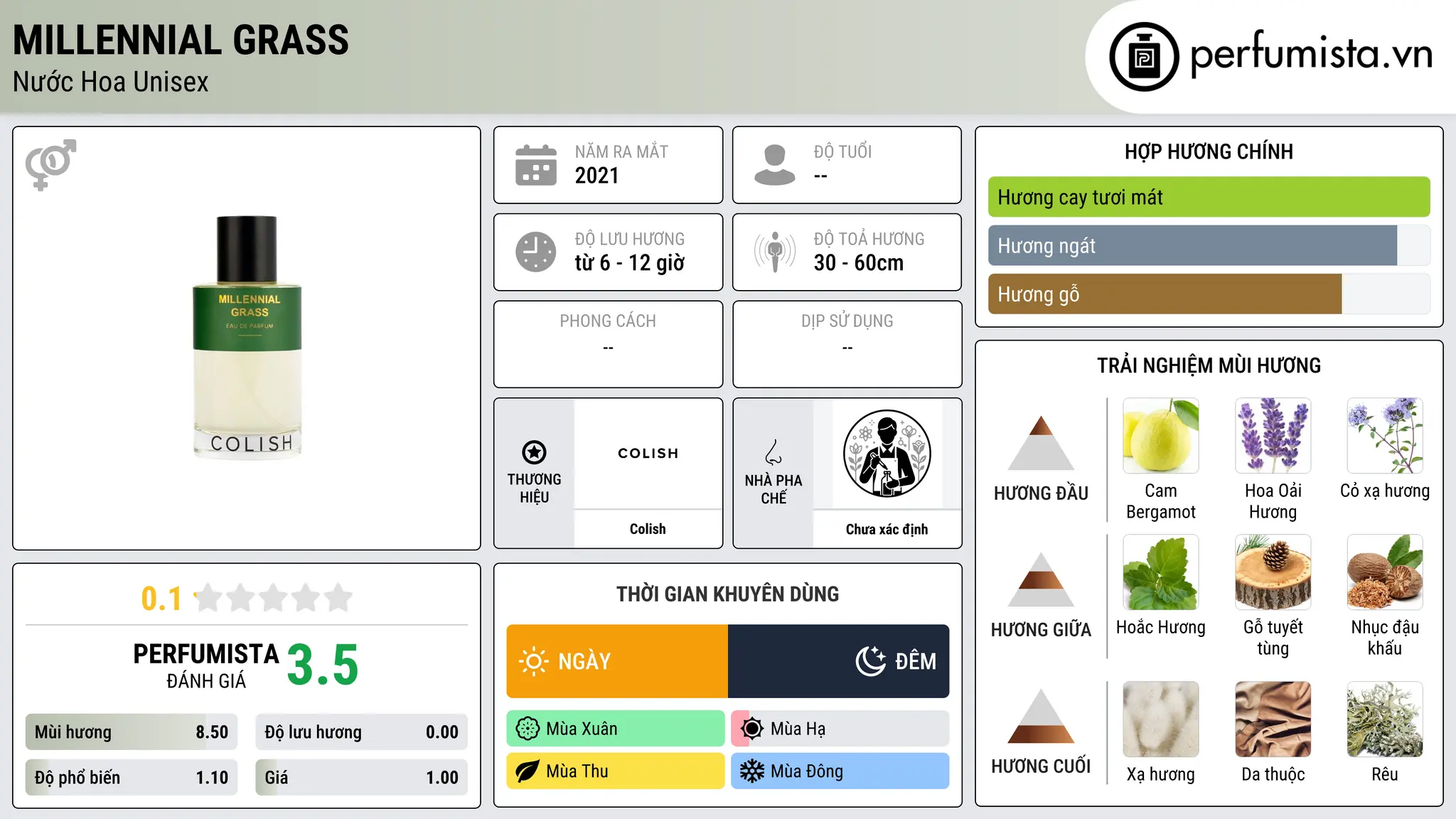Click the pyramid icon above Hương Giữa
Image resolution: width=1456 pixels, height=819 pixels.
(x=1041, y=579)
